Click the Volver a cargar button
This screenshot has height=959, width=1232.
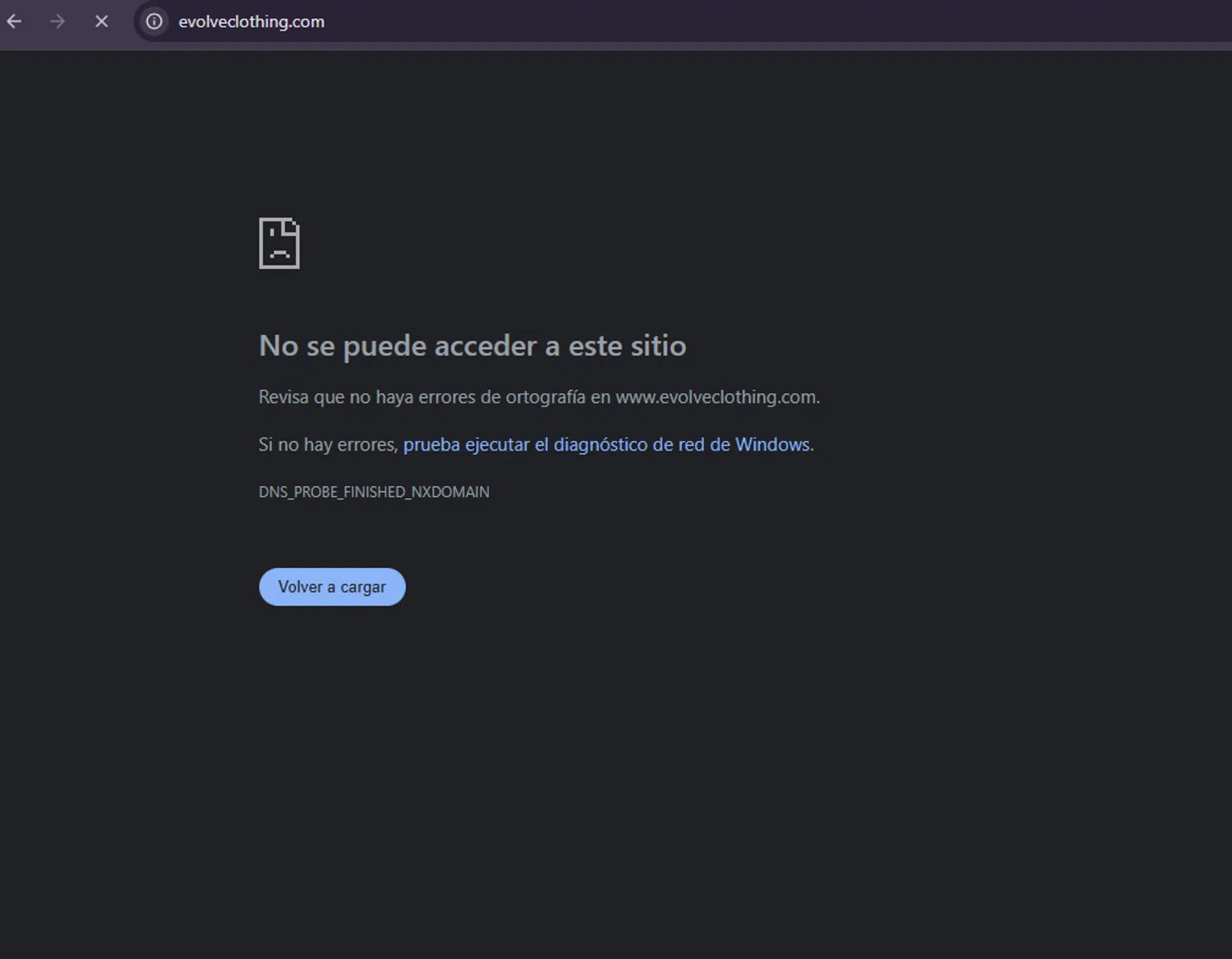point(332,587)
